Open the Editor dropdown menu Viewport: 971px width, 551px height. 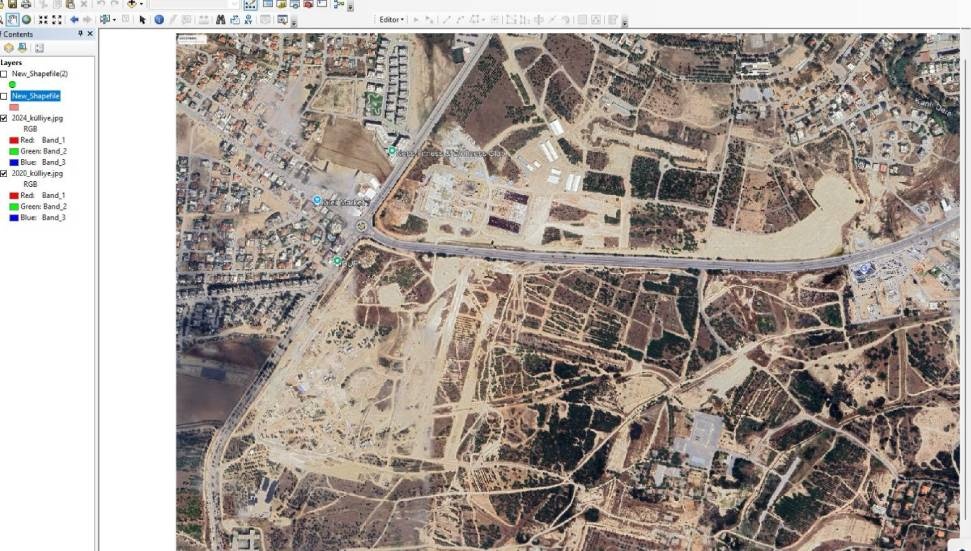point(391,19)
